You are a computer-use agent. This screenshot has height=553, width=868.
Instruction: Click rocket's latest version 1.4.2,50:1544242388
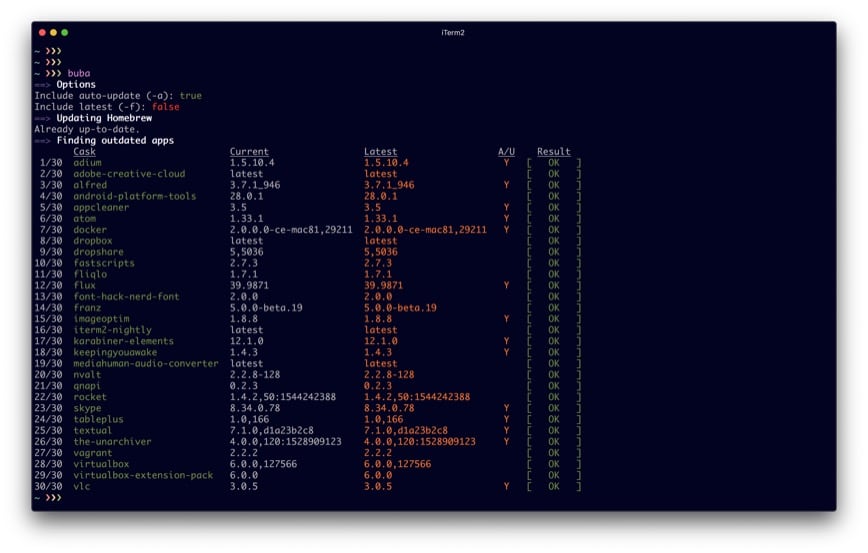coord(417,397)
